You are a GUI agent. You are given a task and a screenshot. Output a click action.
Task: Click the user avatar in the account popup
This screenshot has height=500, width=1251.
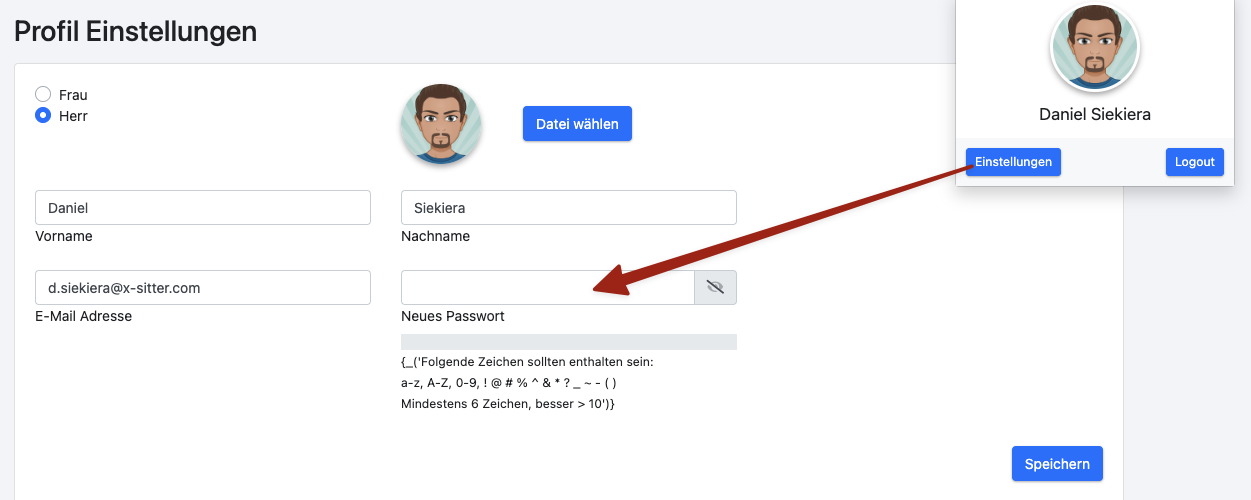tap(1095, 47)
